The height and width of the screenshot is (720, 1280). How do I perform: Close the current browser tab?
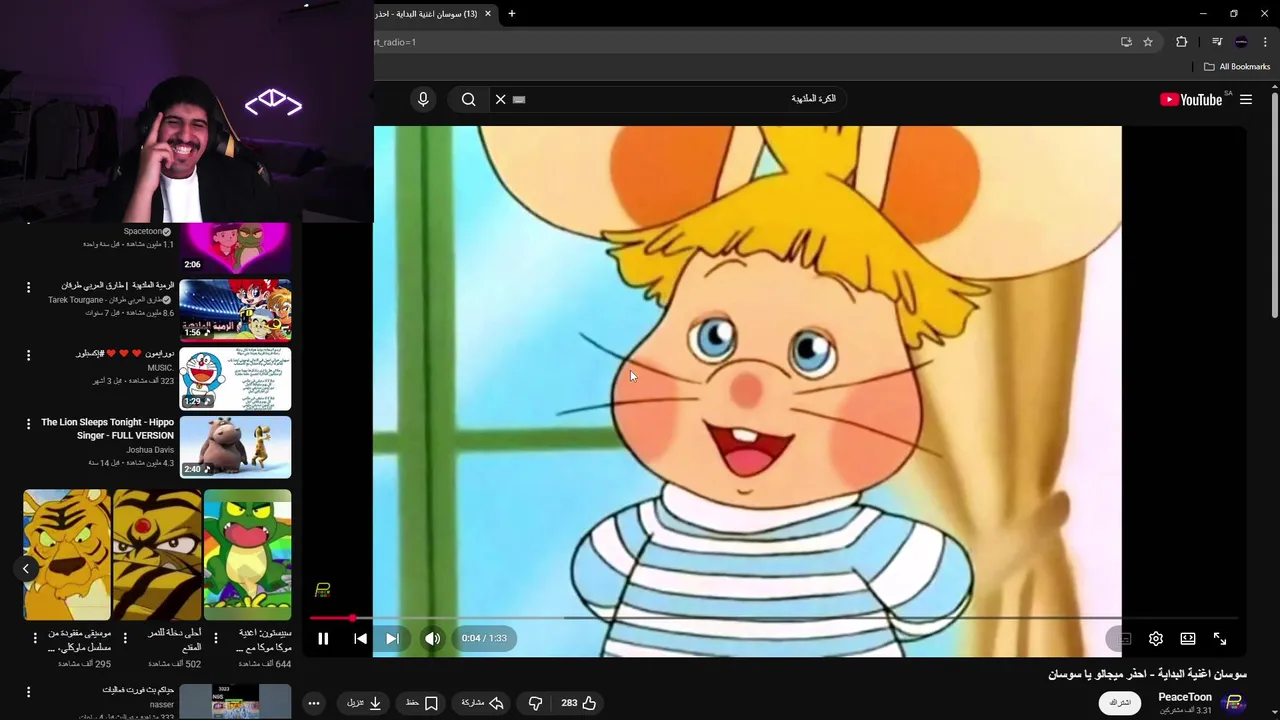click(488, 14)
